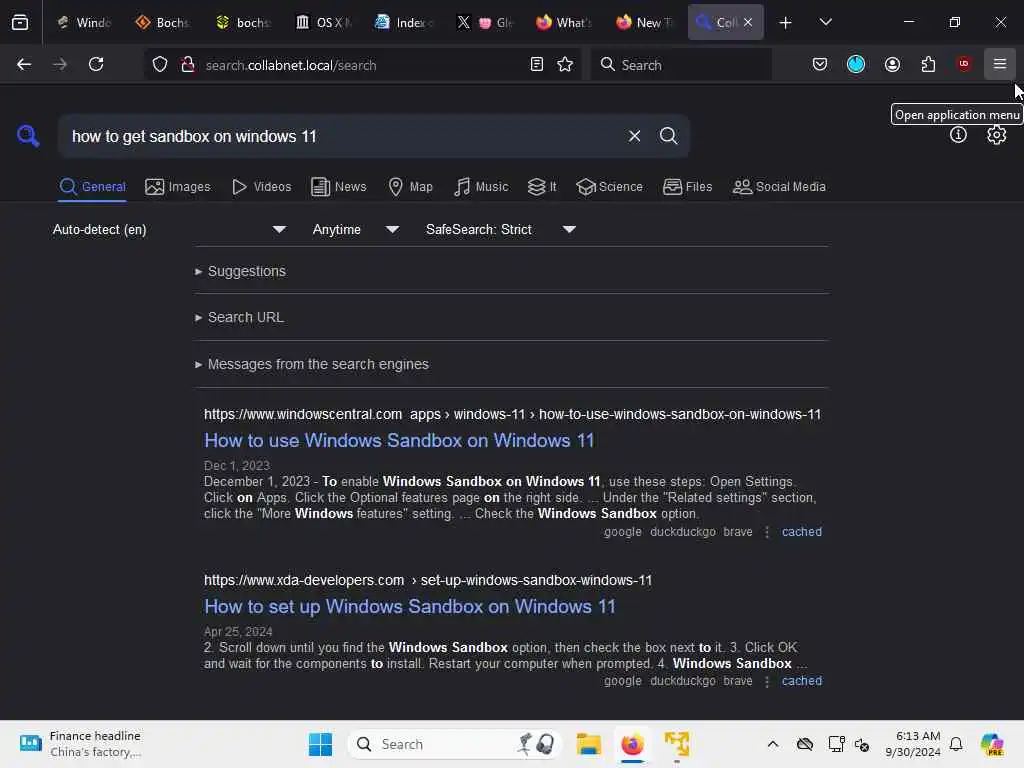Switch to the Windo browser tab

pos(84,22)
